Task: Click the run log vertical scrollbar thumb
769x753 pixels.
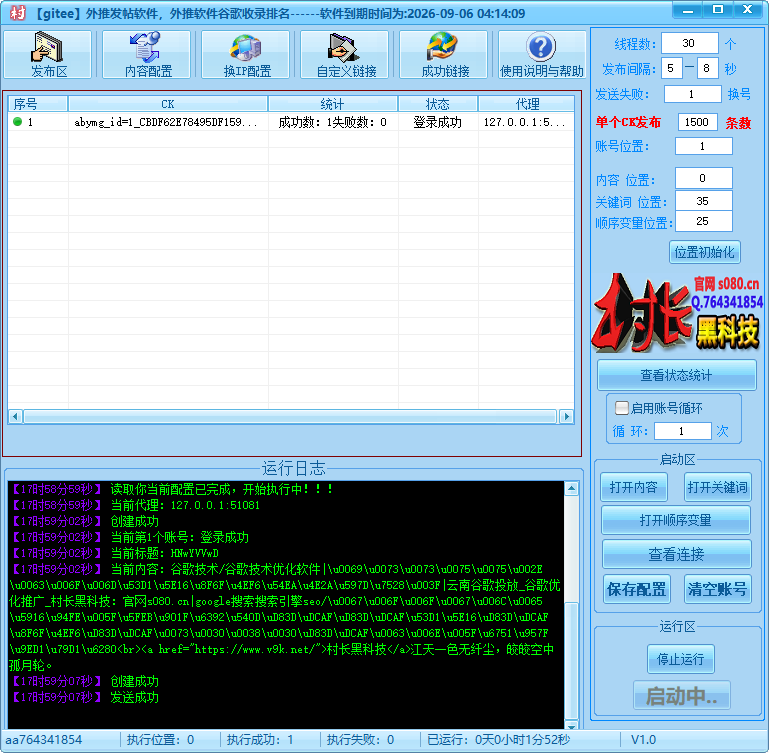Action: (x=571, y=660)
